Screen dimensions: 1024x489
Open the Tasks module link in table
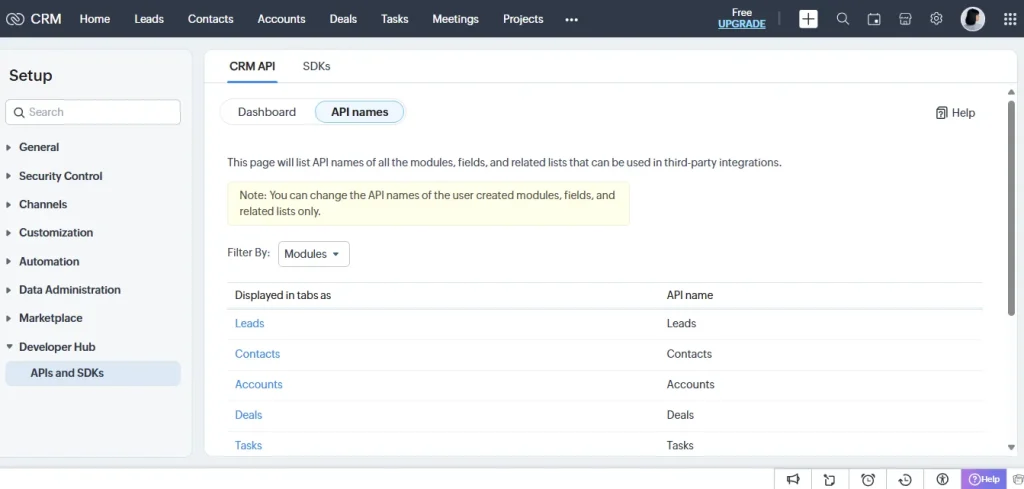pyautogui.click(x=248, y=445)
